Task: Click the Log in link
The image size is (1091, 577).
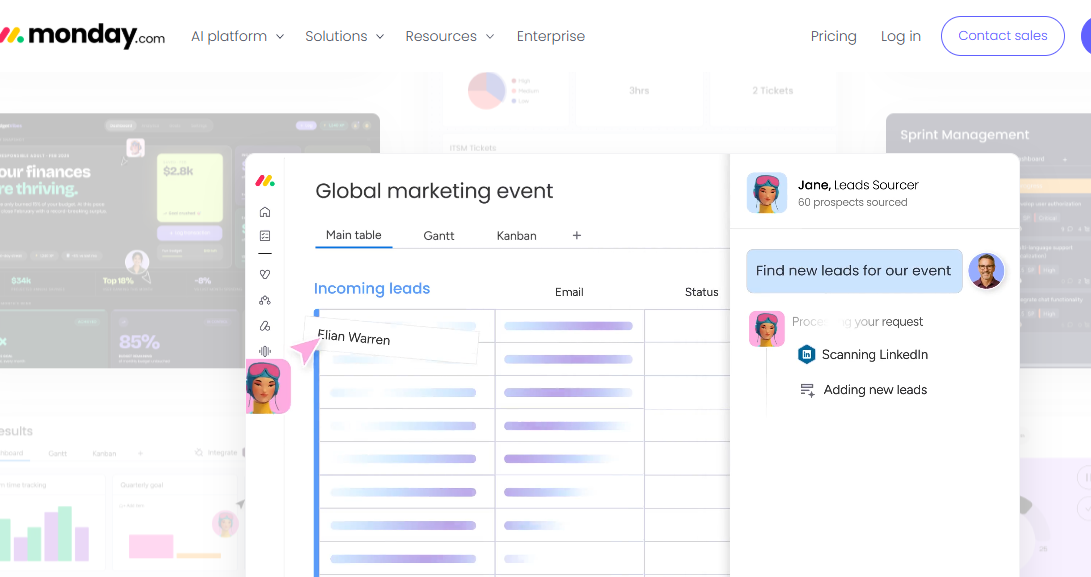Action: 900,36
